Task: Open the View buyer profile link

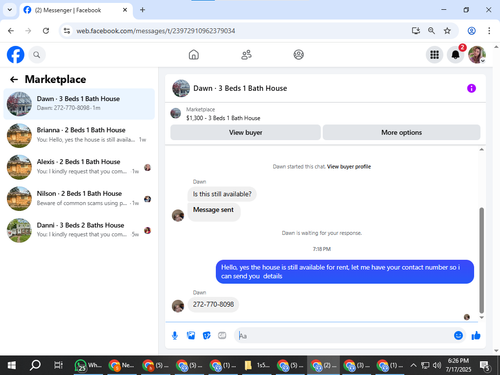Action: (349, 167)
